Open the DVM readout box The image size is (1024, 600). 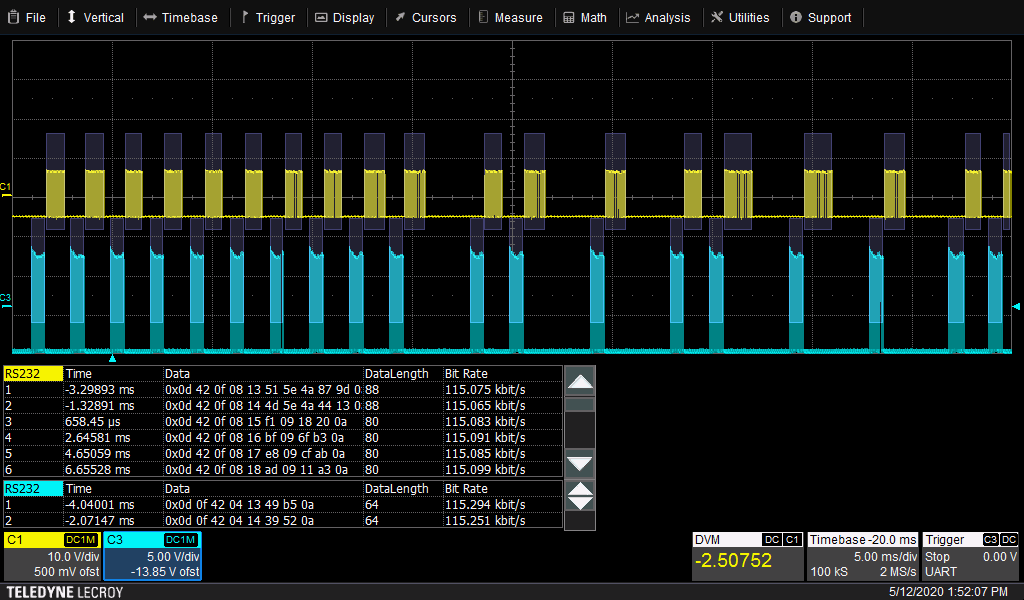tap(748, 556)
